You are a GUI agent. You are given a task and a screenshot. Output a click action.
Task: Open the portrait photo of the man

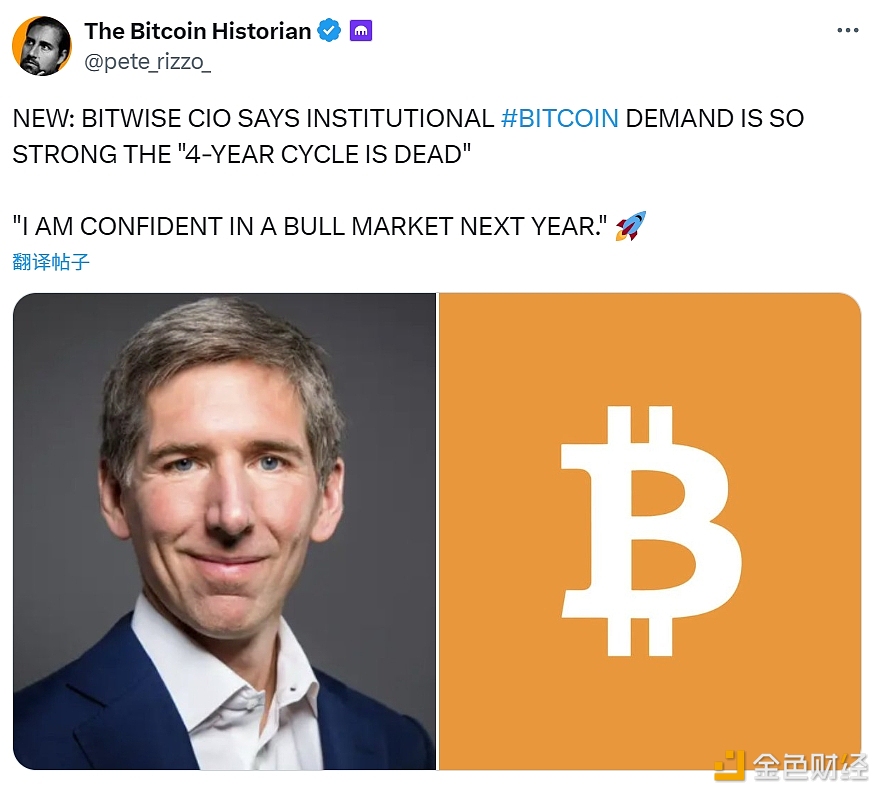[x=224, y=531]
